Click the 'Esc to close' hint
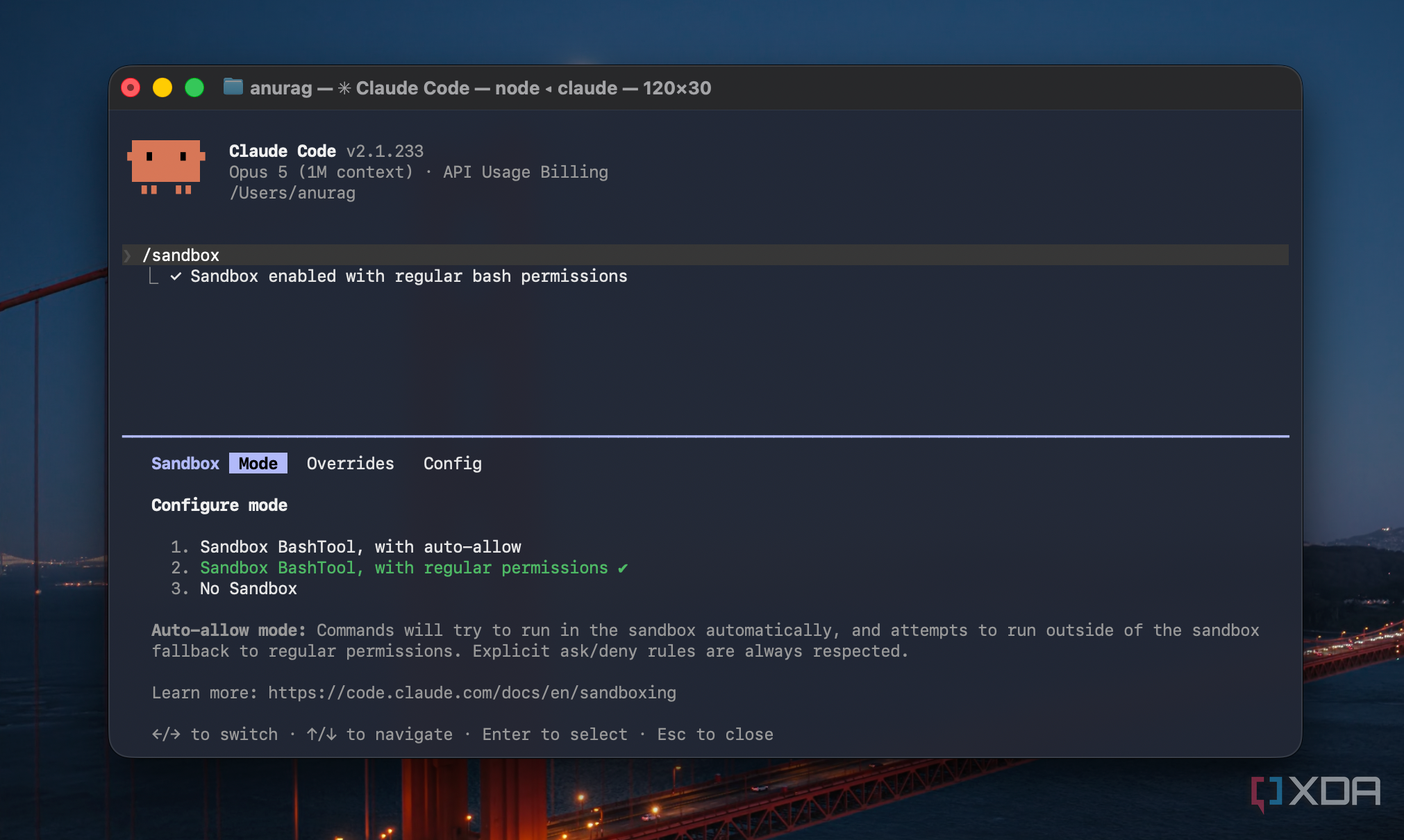1404x840 pixels. coord(715,734)
